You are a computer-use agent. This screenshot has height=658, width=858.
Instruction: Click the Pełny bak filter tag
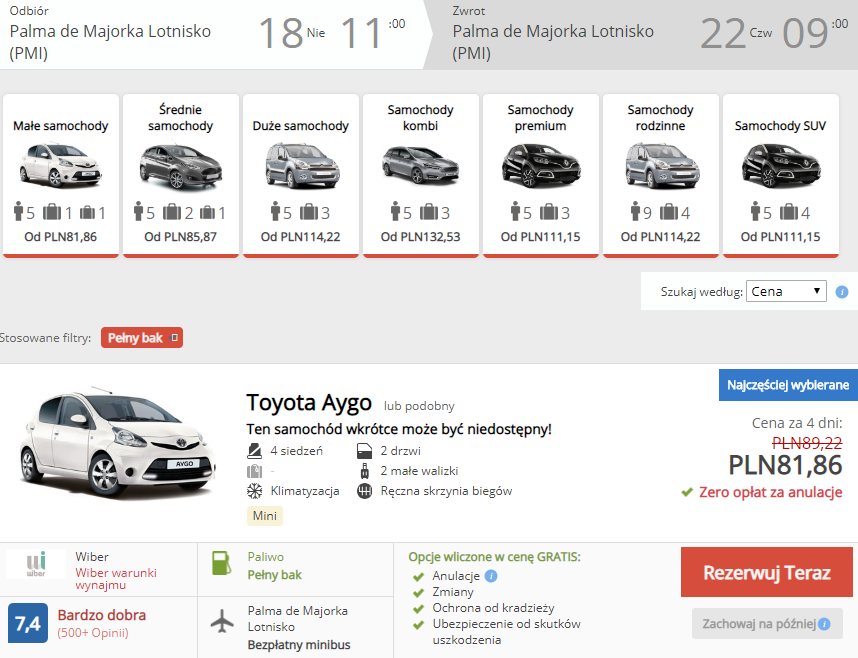tap(142, 338)
